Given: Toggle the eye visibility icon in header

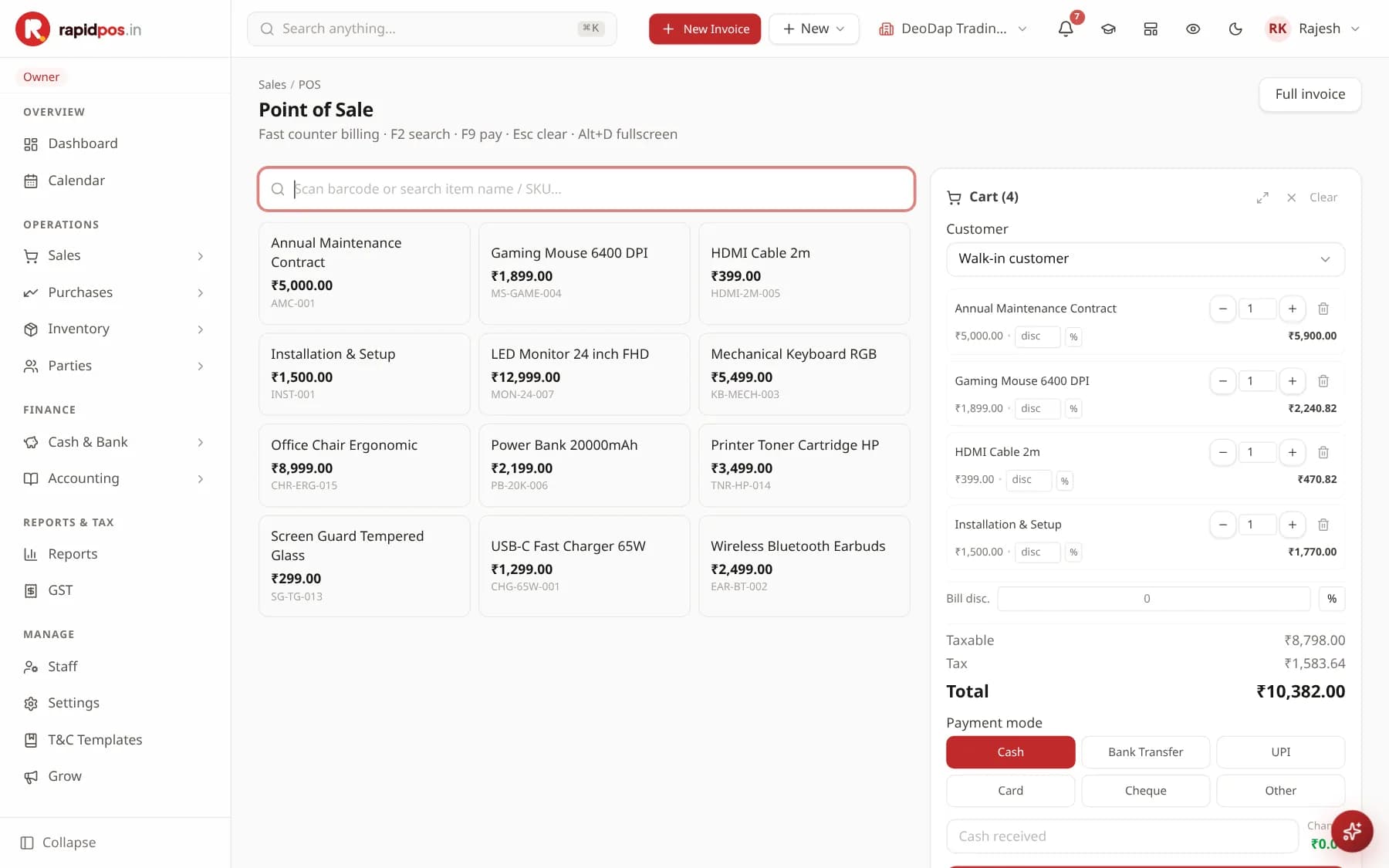Looking at the screenshot, I should 1193,29.
